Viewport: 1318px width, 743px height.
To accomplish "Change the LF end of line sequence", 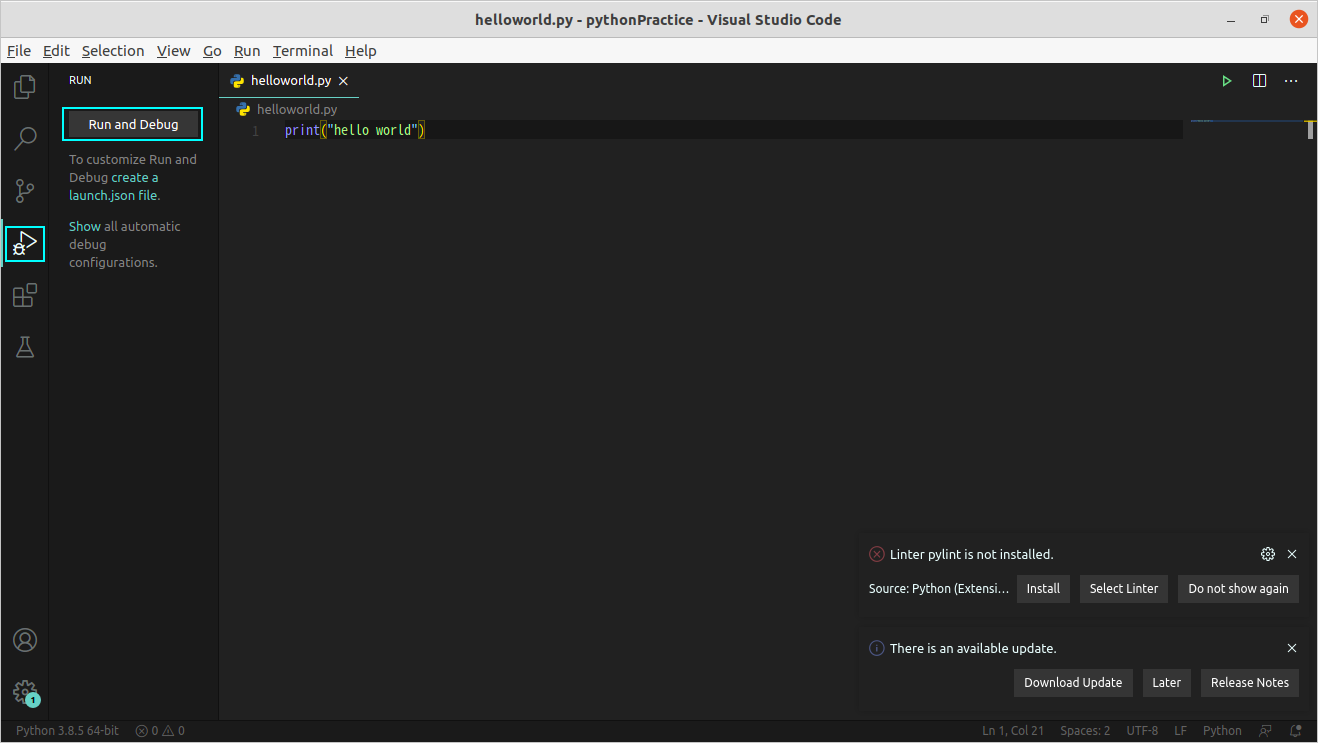I will click(1181, 731).
